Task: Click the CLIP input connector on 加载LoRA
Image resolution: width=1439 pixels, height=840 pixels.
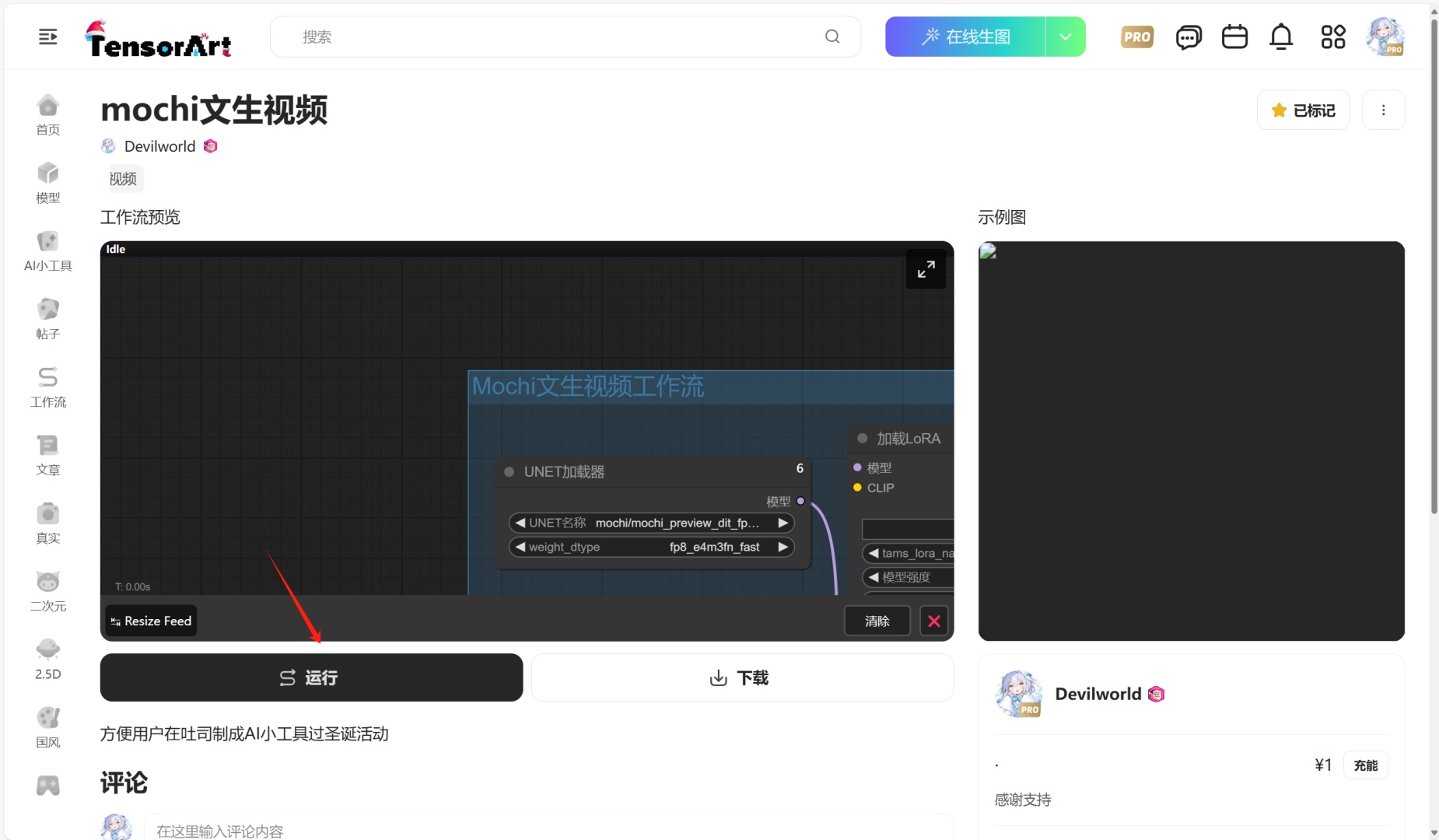Action: tap(857, 488)
